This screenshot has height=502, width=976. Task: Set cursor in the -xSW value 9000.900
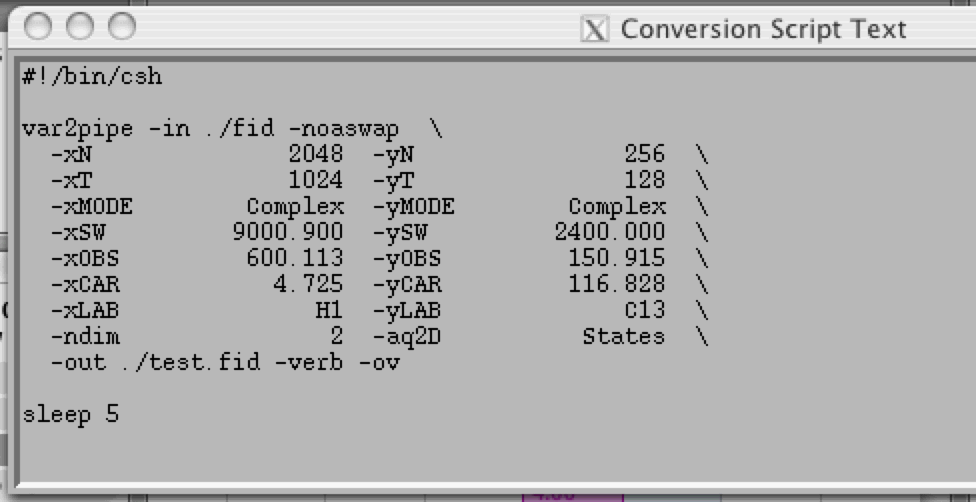[287, 233]
